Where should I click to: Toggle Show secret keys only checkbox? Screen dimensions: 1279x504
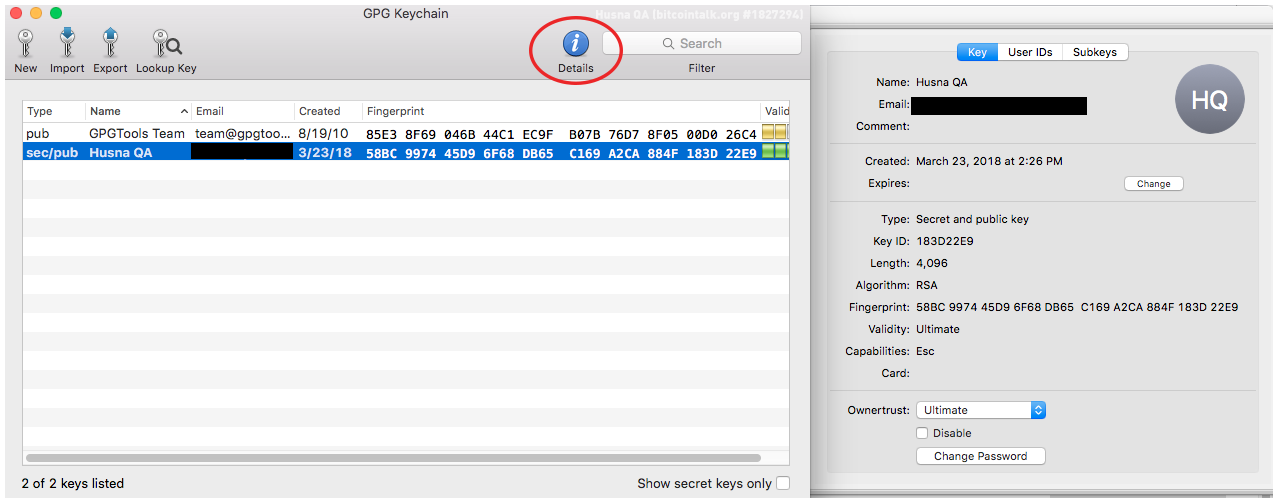pos(783,483)
